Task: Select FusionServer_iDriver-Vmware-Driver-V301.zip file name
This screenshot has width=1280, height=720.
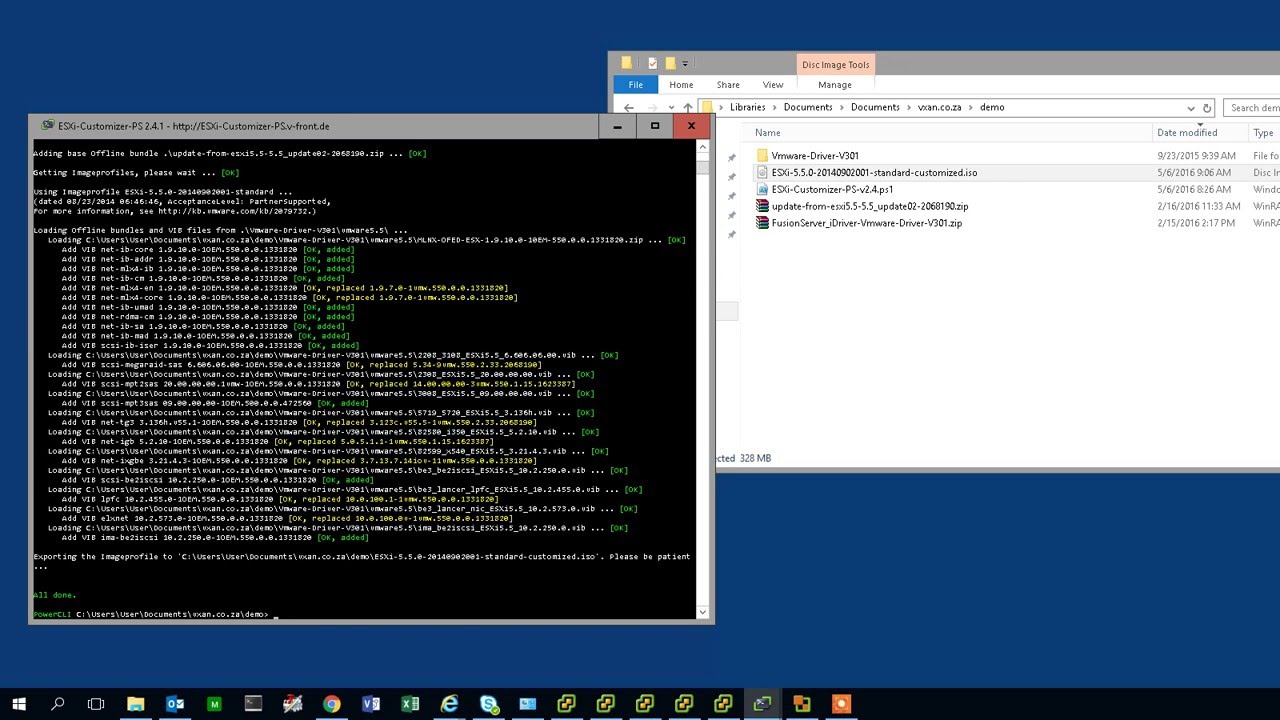Action: (867, 223)
